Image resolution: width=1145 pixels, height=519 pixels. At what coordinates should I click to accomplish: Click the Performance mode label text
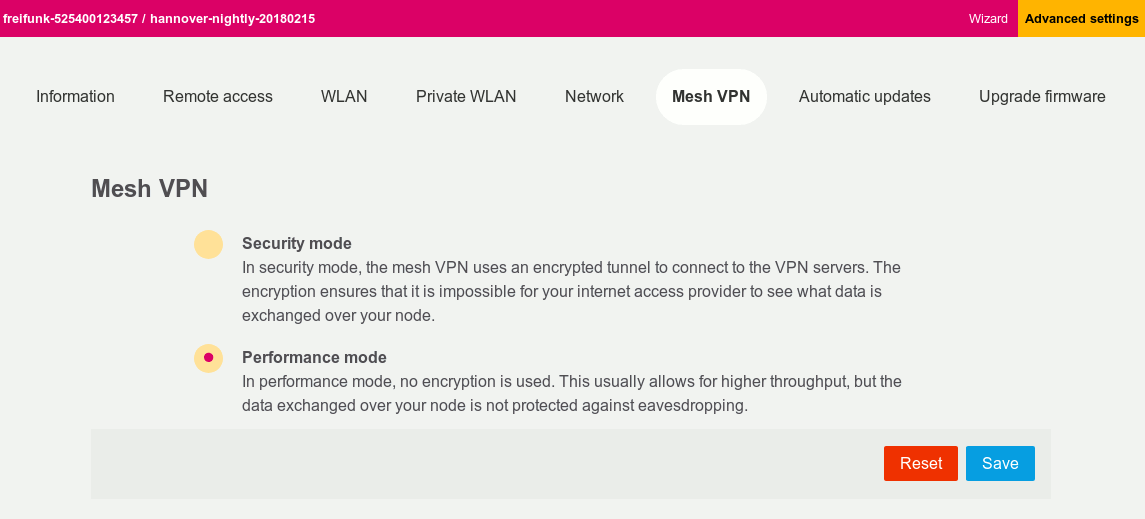tap(314, 357)
